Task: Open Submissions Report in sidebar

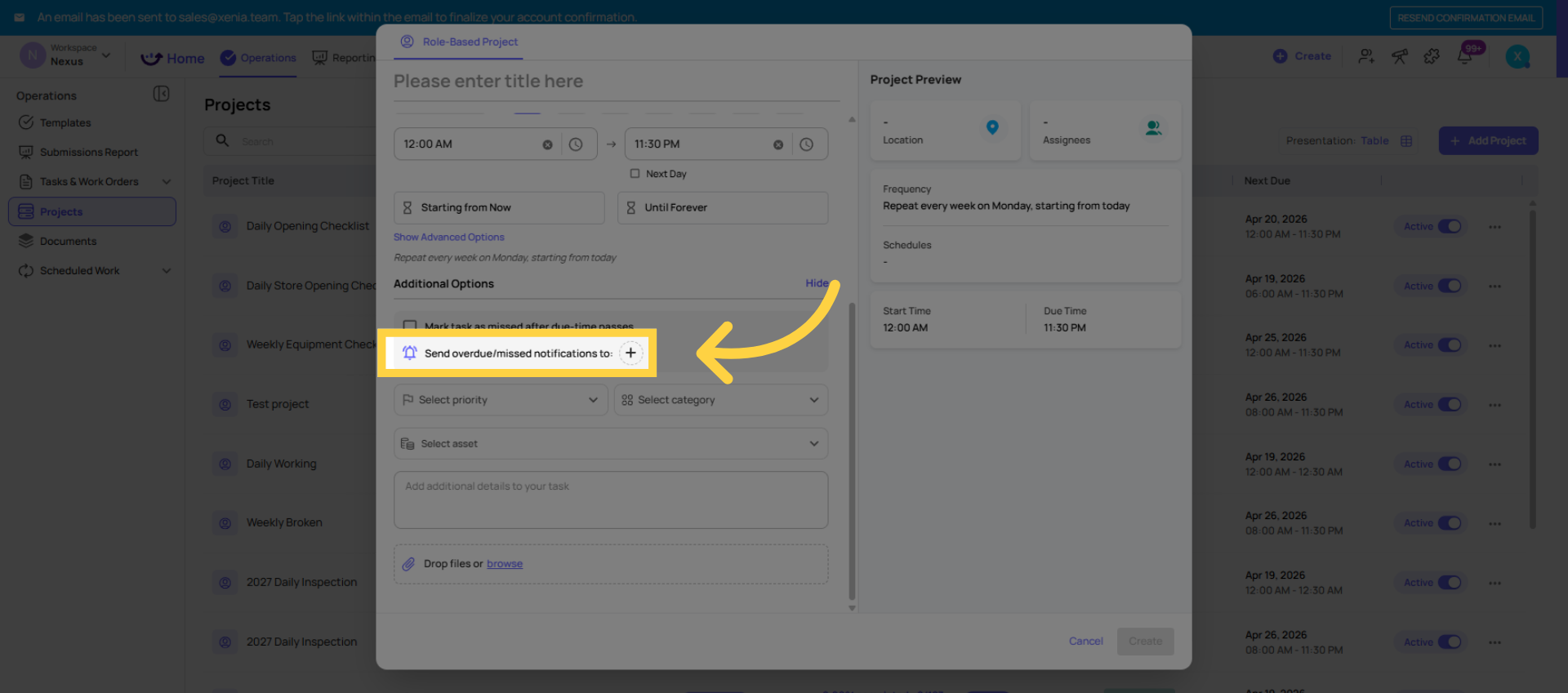Action: click(x=89, y=153)
